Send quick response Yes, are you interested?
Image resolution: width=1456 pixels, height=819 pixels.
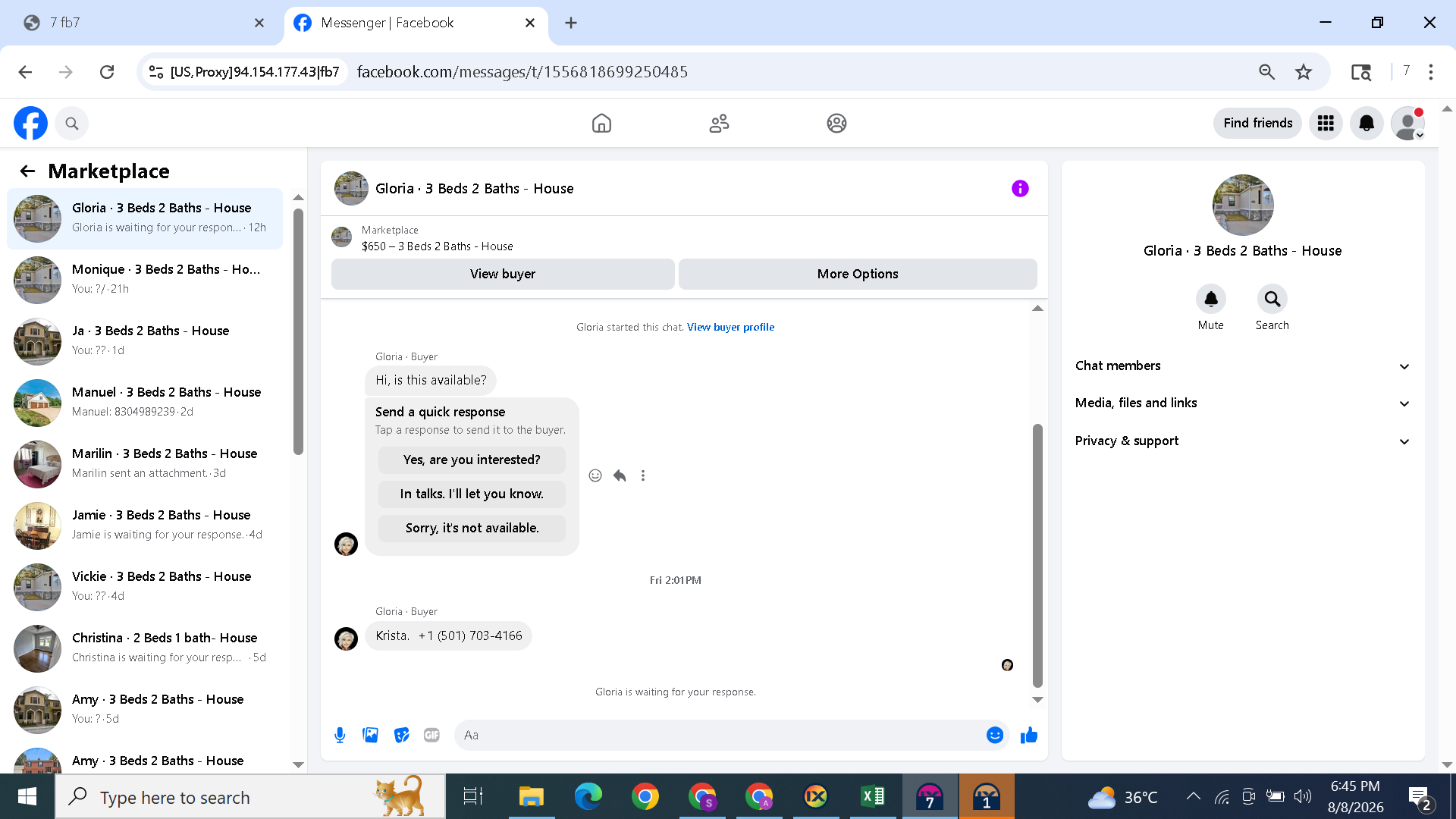point(472,460)
